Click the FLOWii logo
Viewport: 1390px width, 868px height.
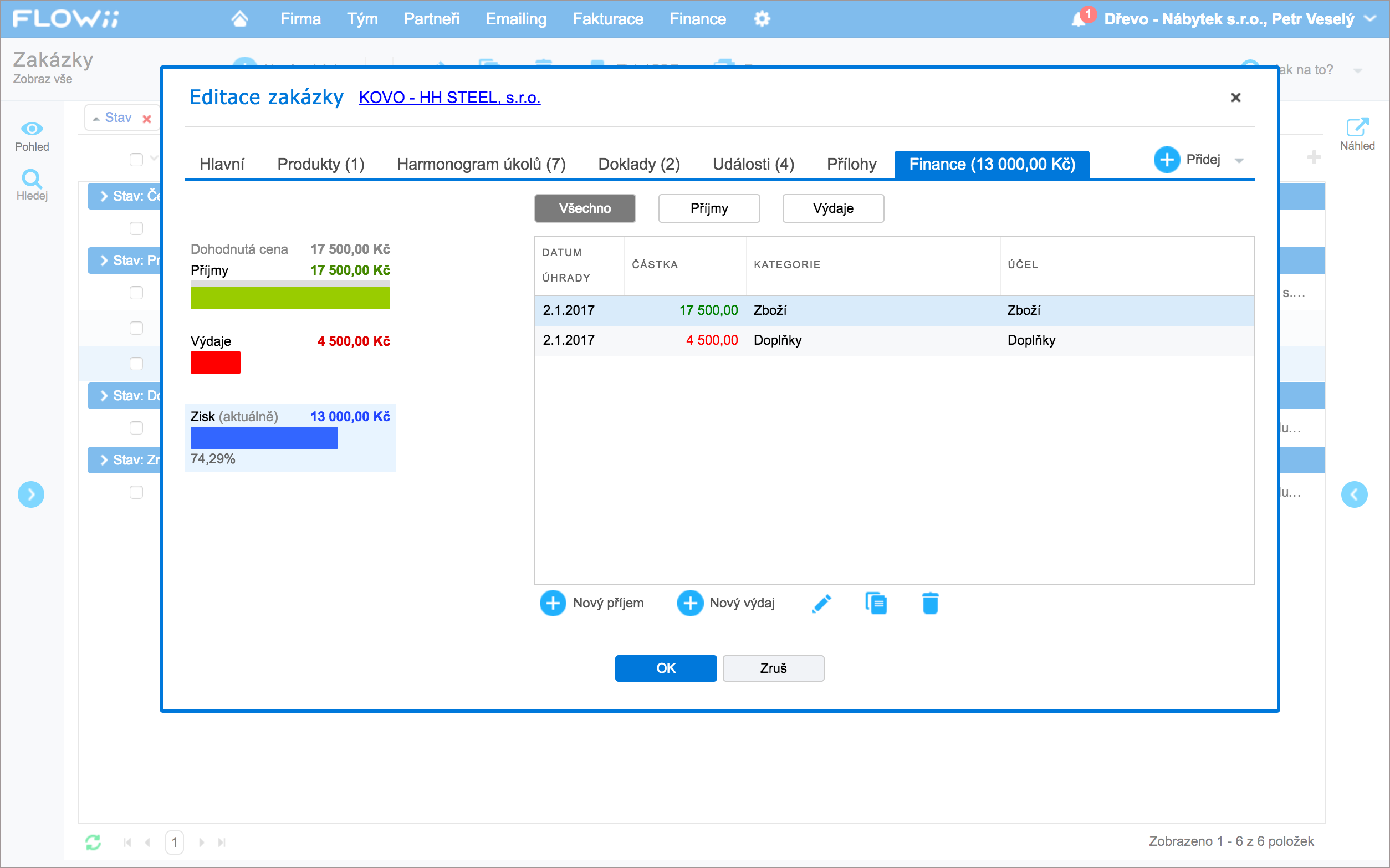tap(65, 18)
